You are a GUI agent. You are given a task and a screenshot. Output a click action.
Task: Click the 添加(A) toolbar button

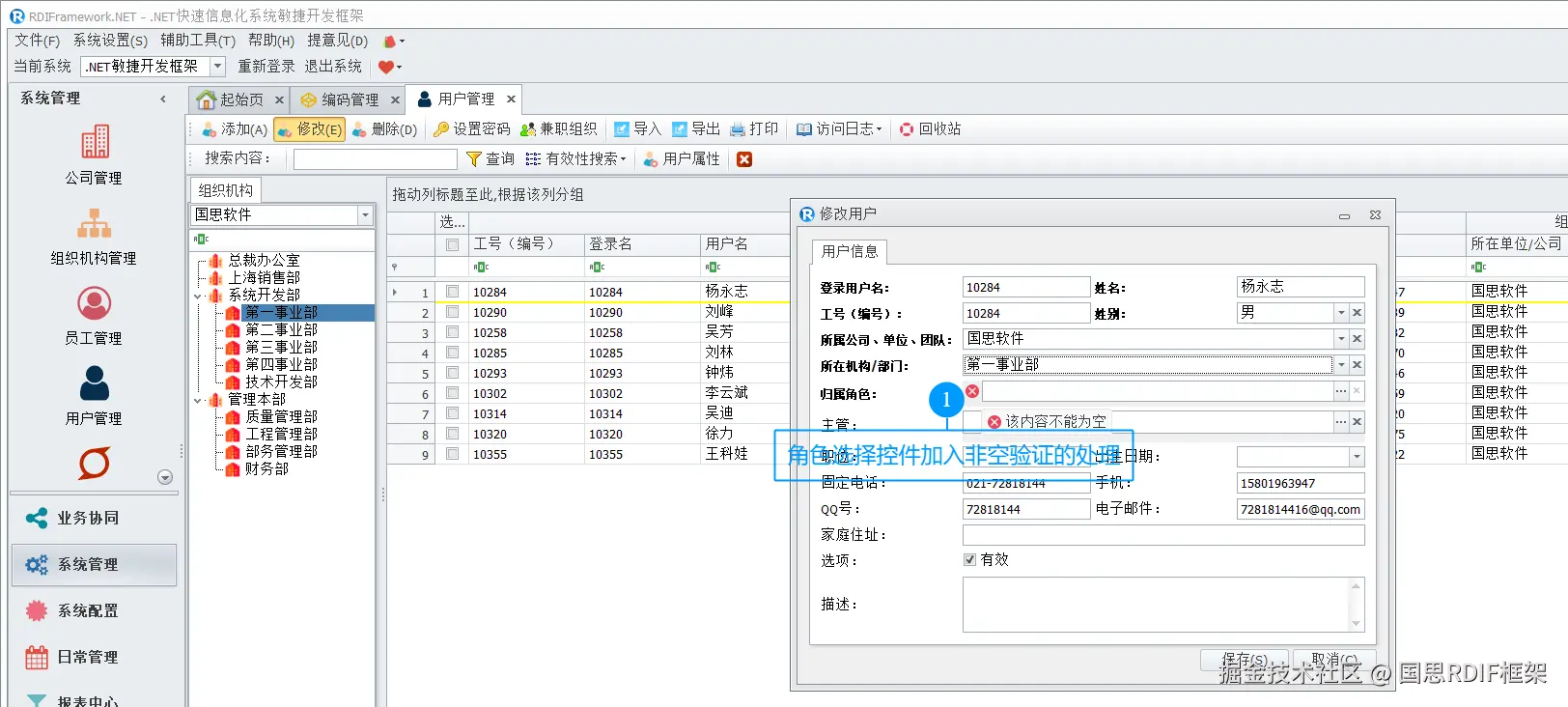click(235, 129)
